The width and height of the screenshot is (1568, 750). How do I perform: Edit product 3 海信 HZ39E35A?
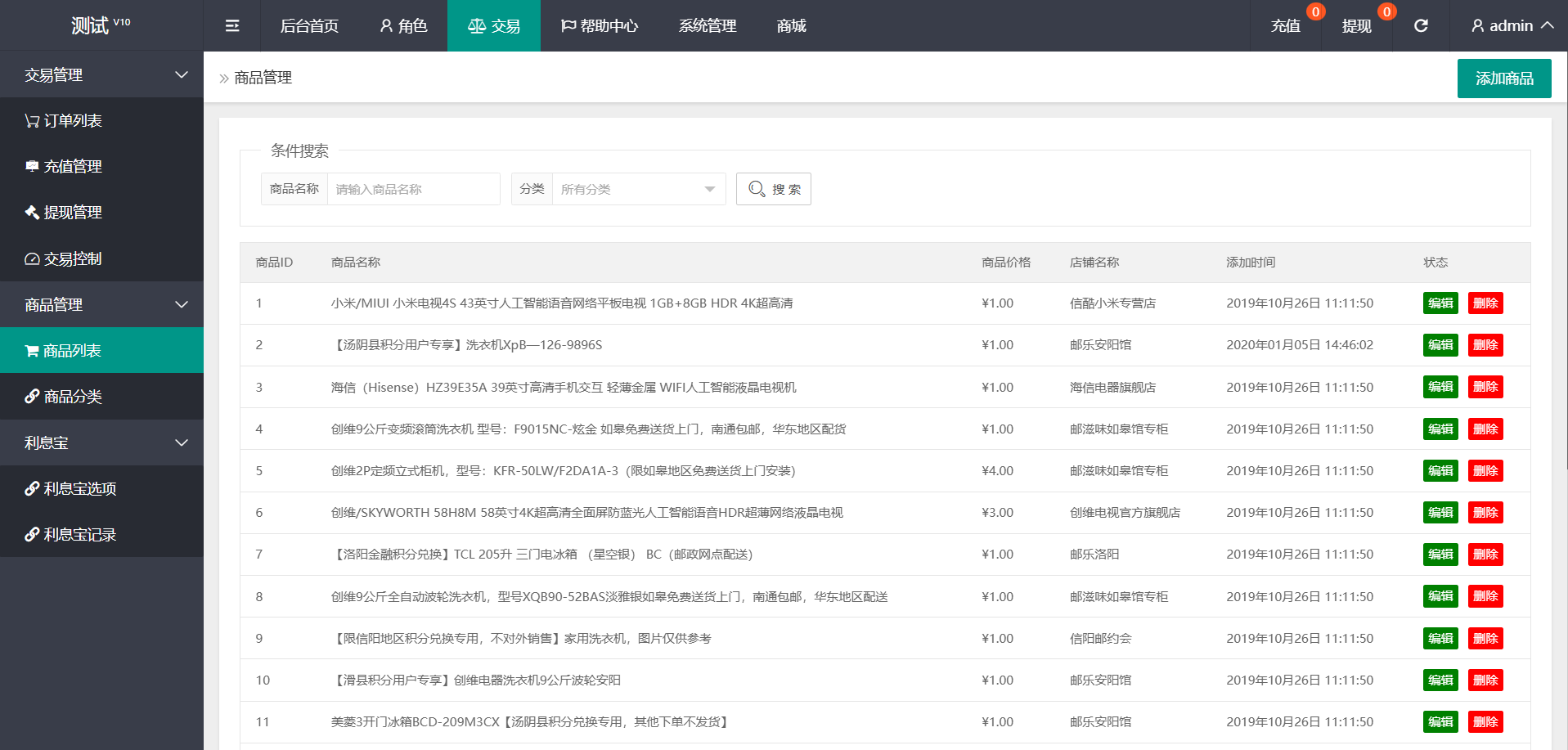(x=1440, y=387)
